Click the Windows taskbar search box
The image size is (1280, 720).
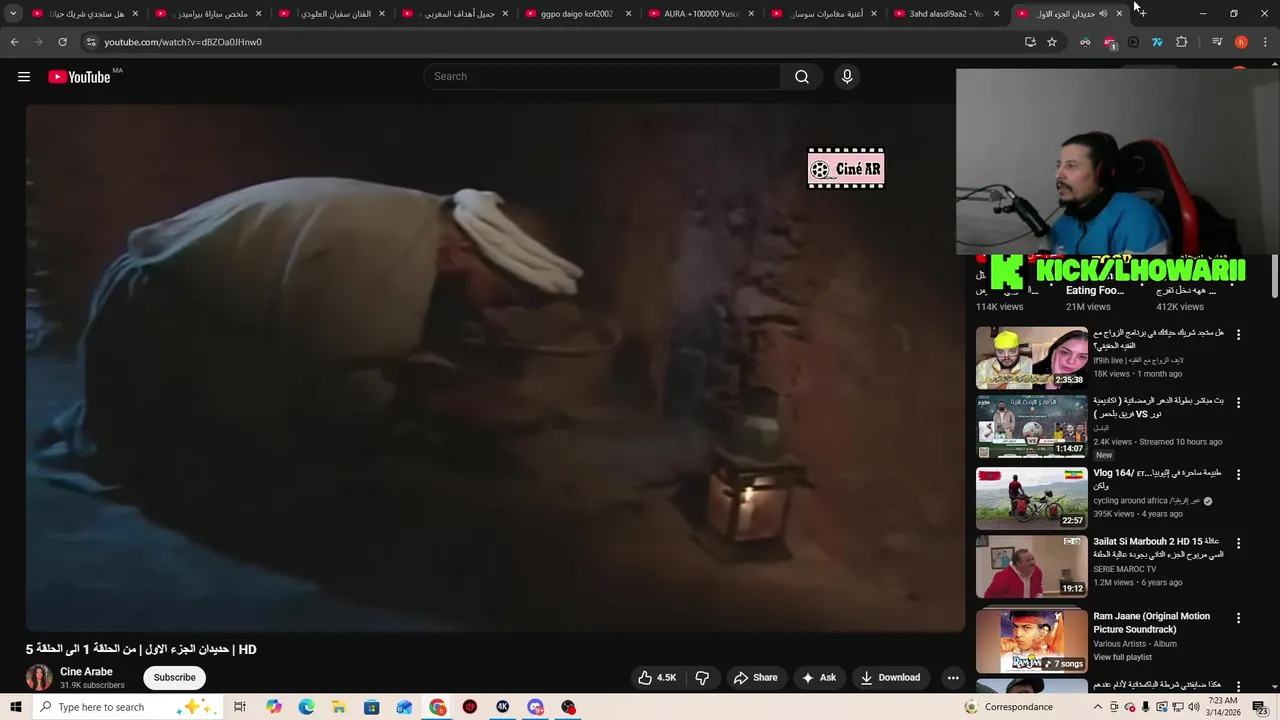tap(128, 707)
